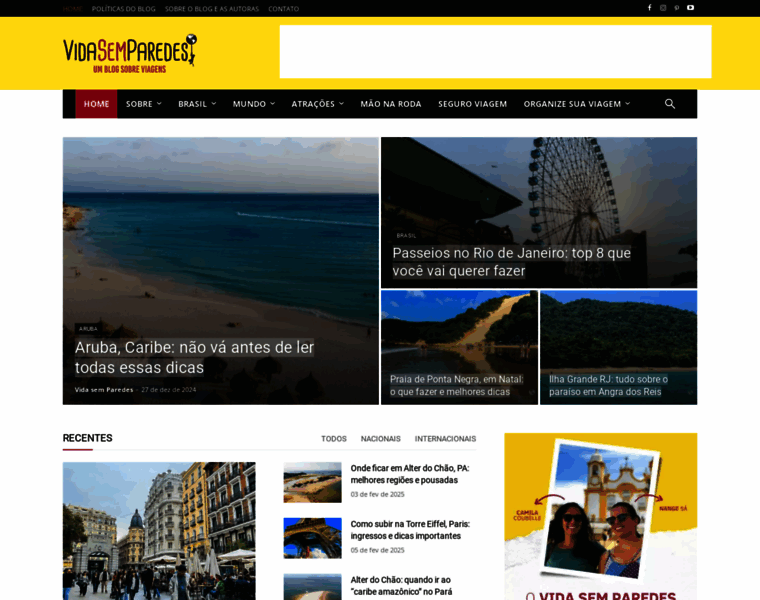Open Ilha Grande RJ article
This screenshot has height=600, width=760.
[x=608, y=385]
